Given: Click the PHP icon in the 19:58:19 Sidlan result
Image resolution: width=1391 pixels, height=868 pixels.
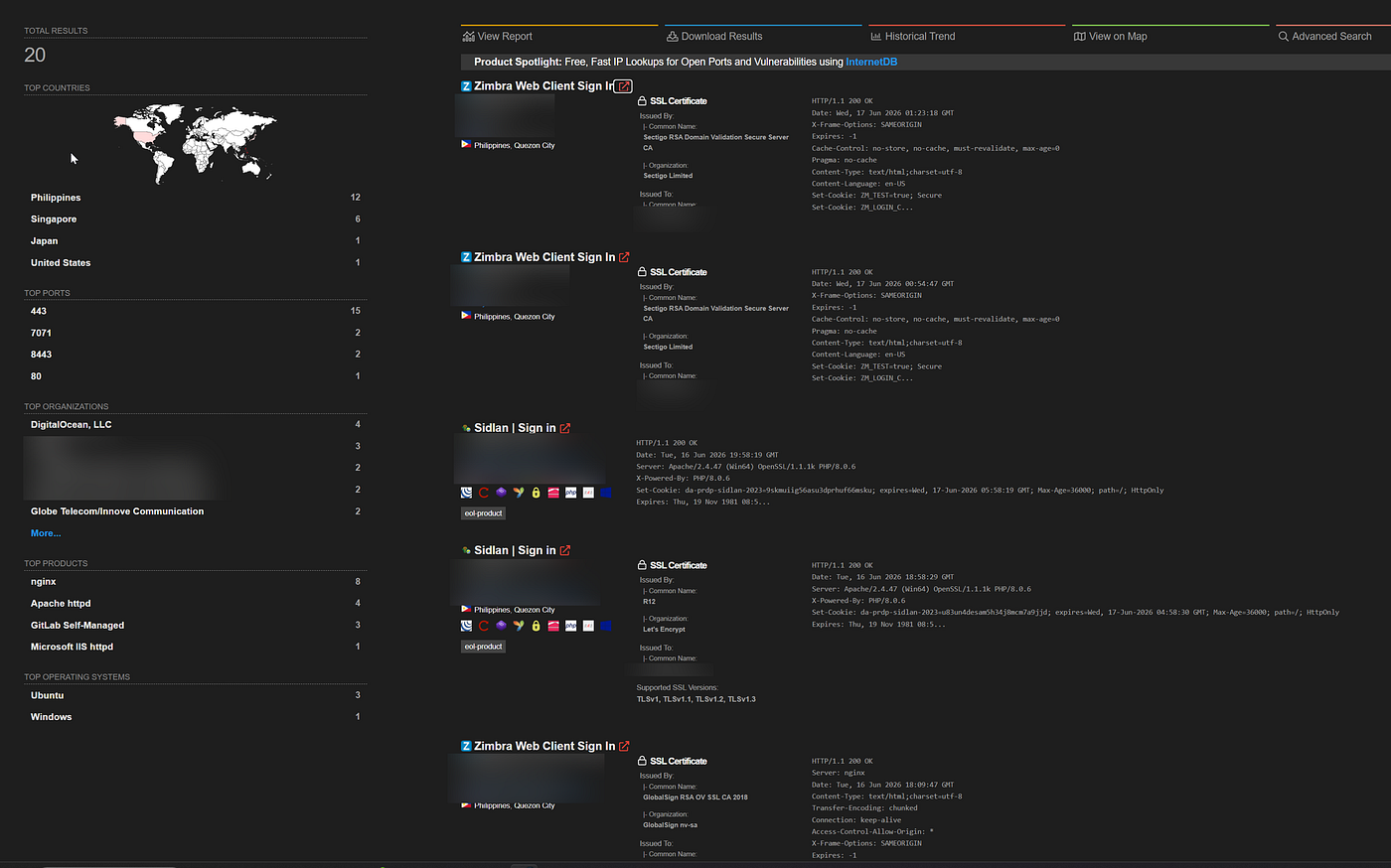Looking at the screenshot, I should pyautogui.click(x=571, y=493).
